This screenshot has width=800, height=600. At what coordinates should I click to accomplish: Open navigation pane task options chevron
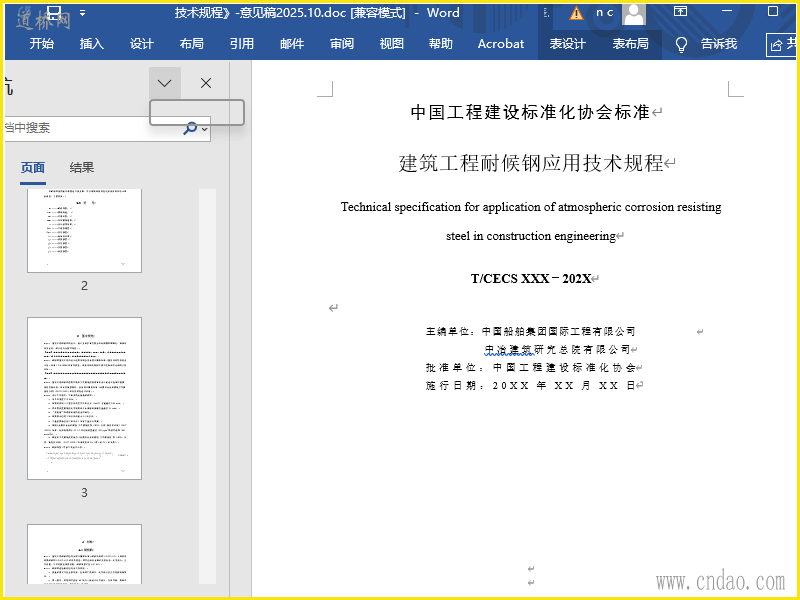click(164, 83)
